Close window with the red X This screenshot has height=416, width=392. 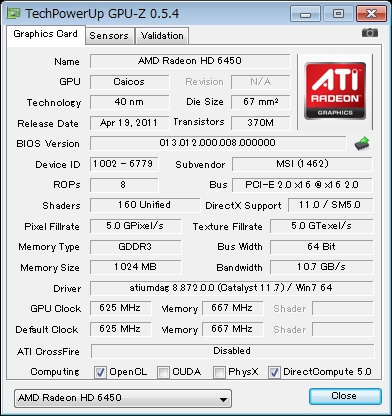coord(371,14)
